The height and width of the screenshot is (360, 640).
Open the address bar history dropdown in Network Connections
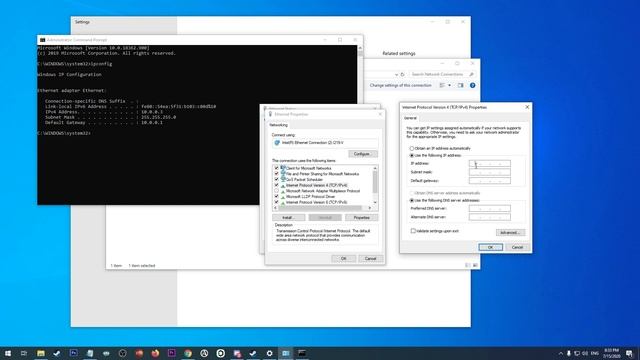tap(396, 74)
